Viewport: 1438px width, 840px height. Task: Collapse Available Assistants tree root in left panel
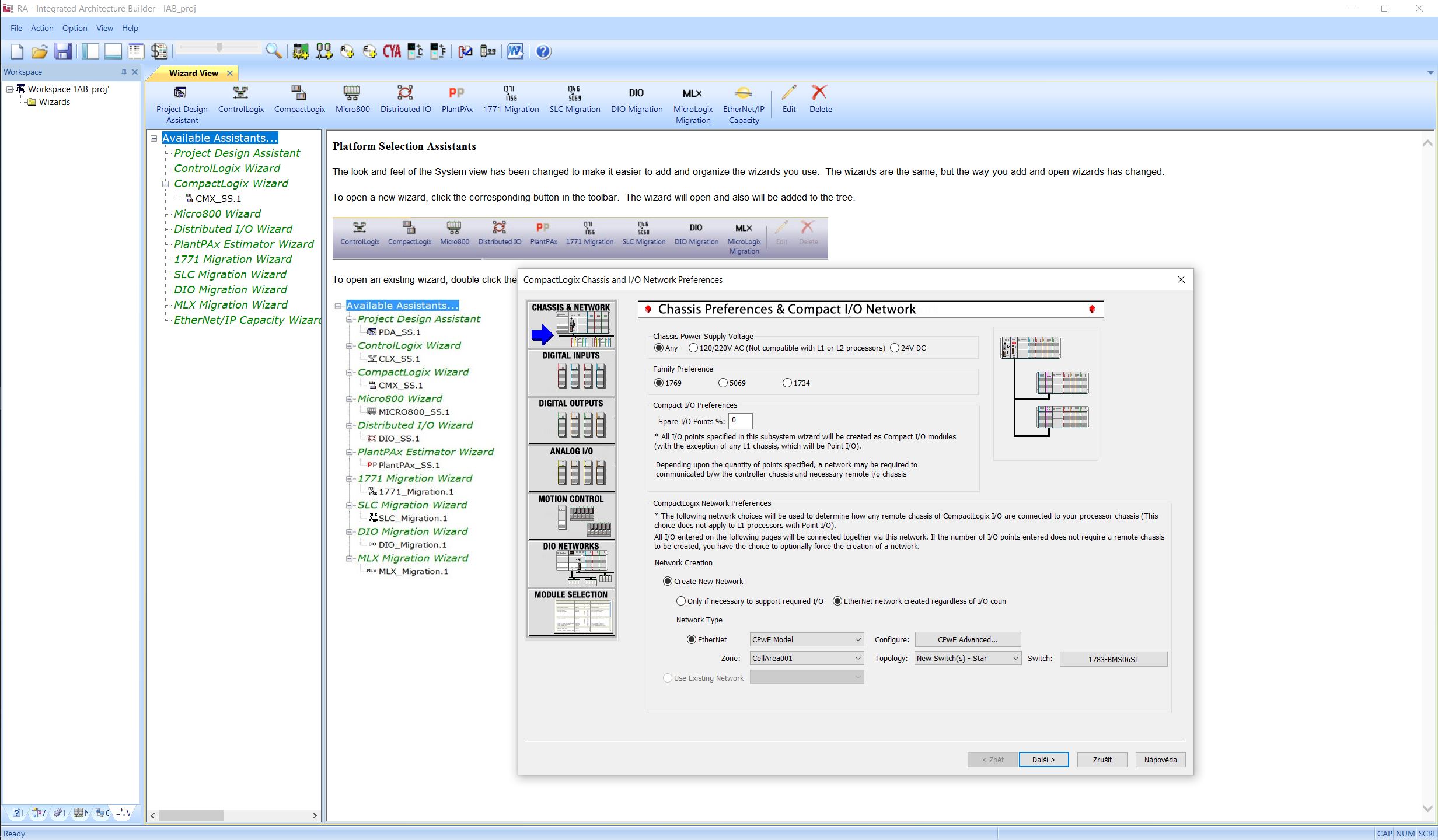point(154,138)
